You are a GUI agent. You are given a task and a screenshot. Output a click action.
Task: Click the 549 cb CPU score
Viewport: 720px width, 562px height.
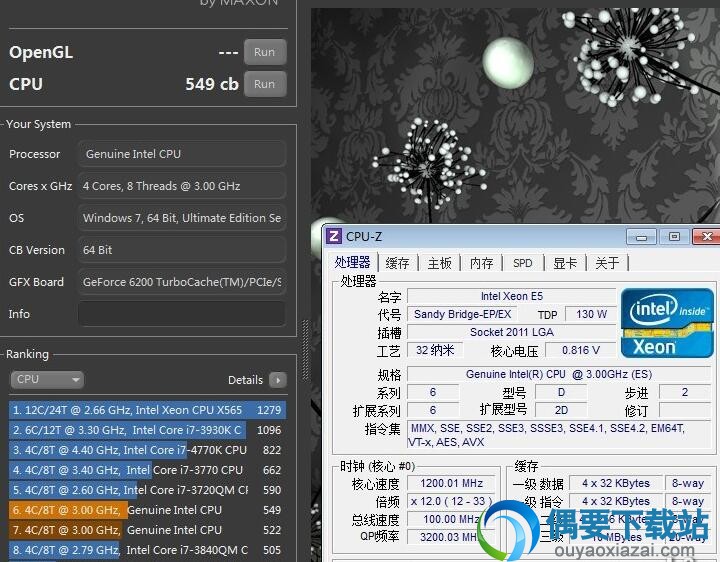212,84
